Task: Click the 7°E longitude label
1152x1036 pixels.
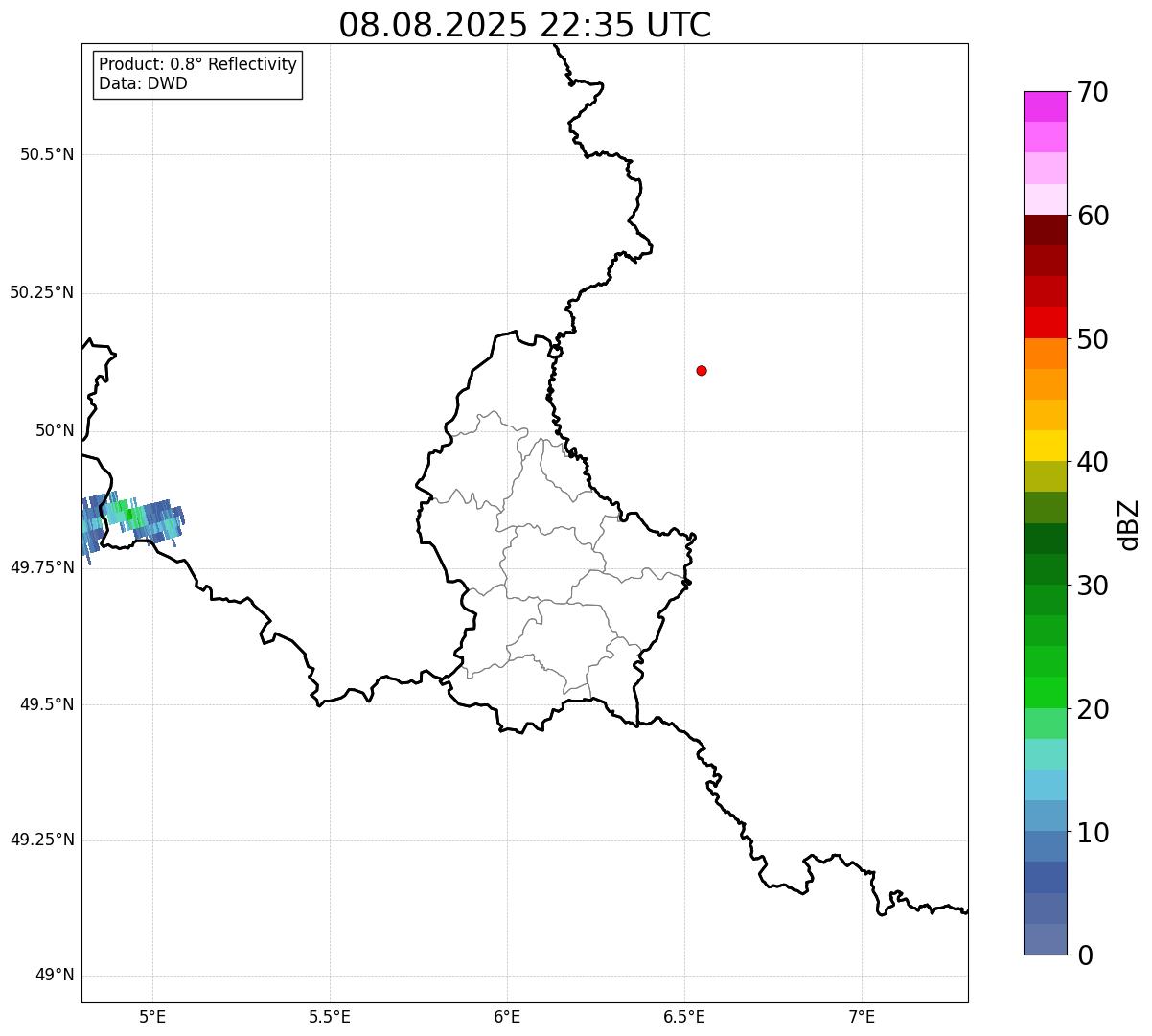Action: (863, 1016)
